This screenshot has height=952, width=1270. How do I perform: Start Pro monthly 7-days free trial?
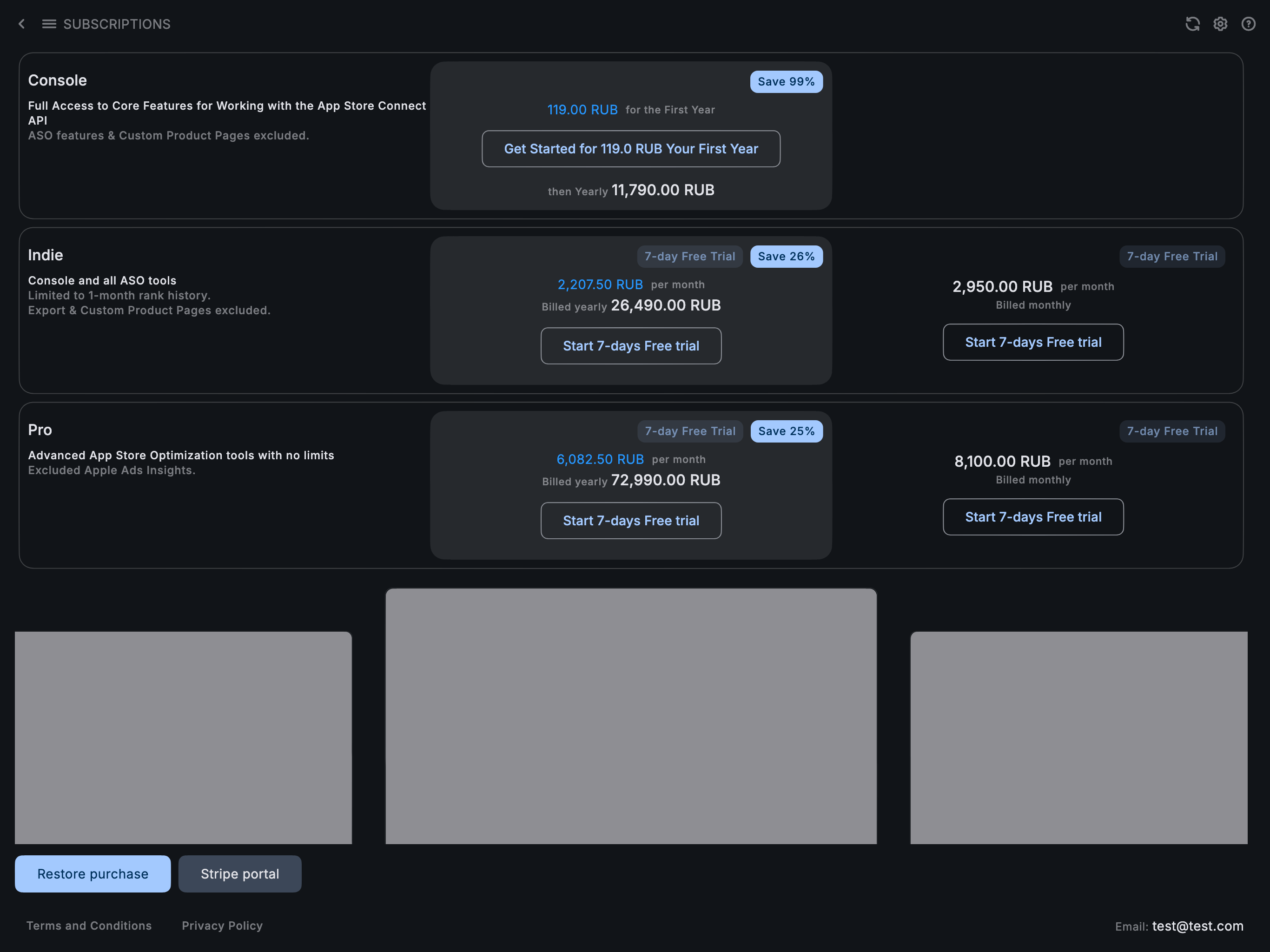(x=1032, y=517)
